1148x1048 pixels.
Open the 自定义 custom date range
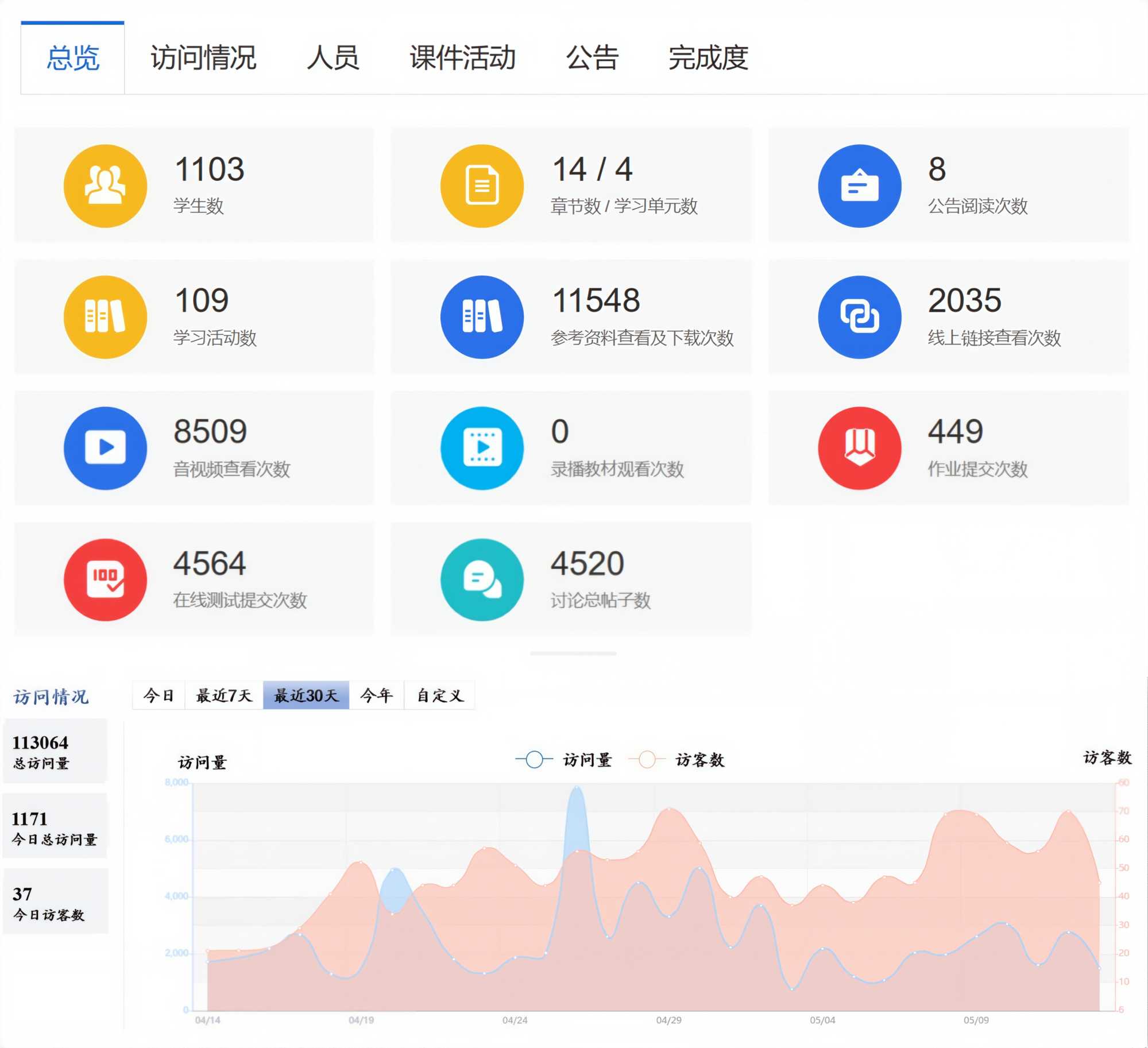[439, 695]
